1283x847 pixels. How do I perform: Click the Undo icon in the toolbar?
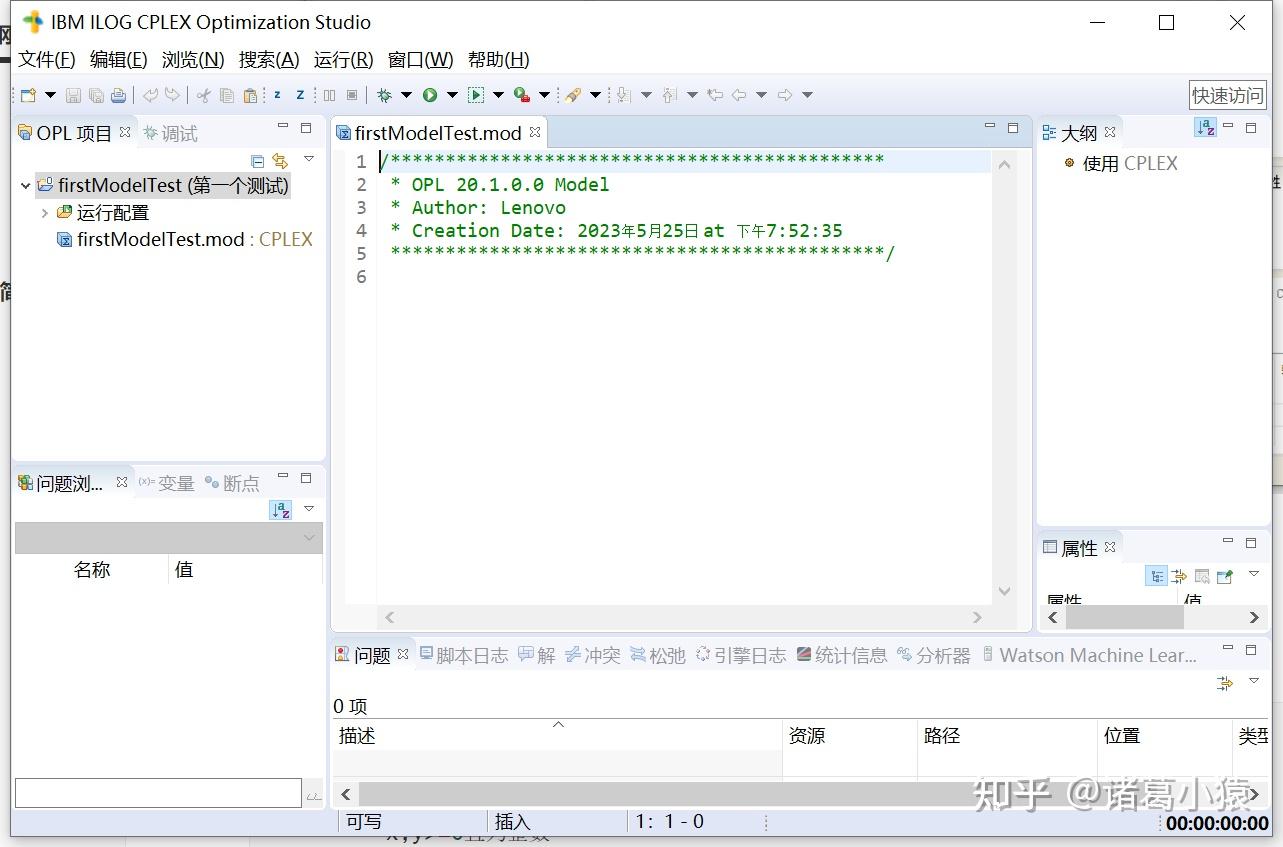coord(150,95)
